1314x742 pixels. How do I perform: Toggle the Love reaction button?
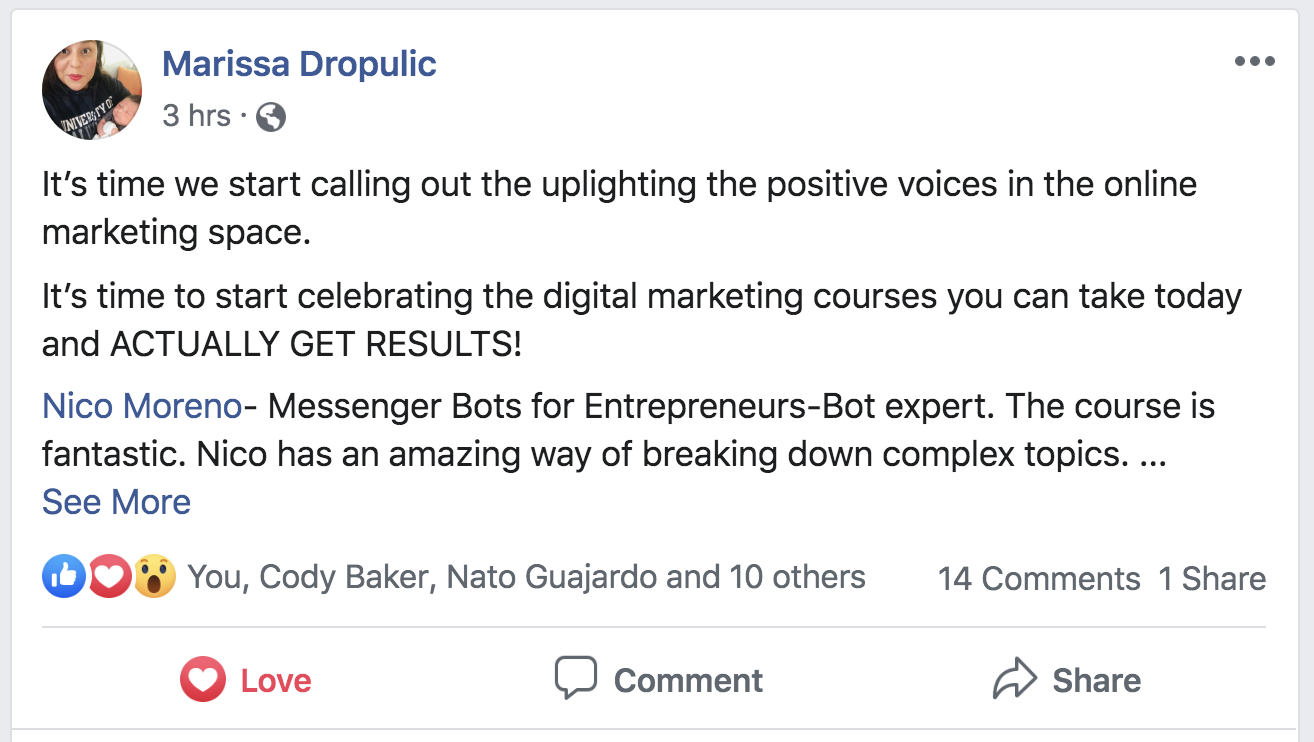tap(247, 681)
